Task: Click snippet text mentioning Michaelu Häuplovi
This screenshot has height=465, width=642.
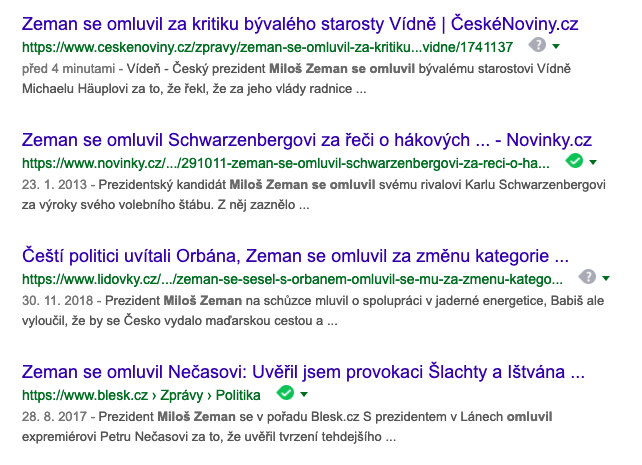Action: 296,79
